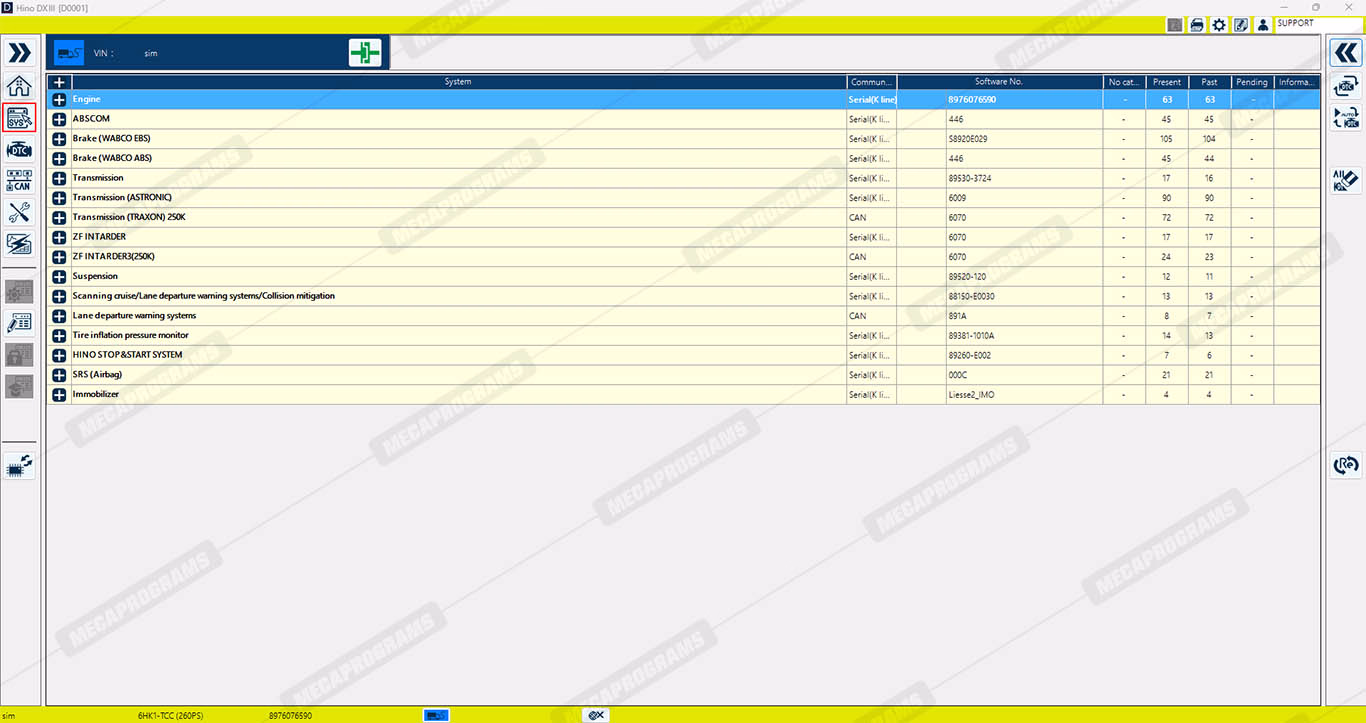This screenshot has height=723, width=1366.
Task: Open the electrical diagnostics icon with lightning bolt
Action: pos(19,243)
